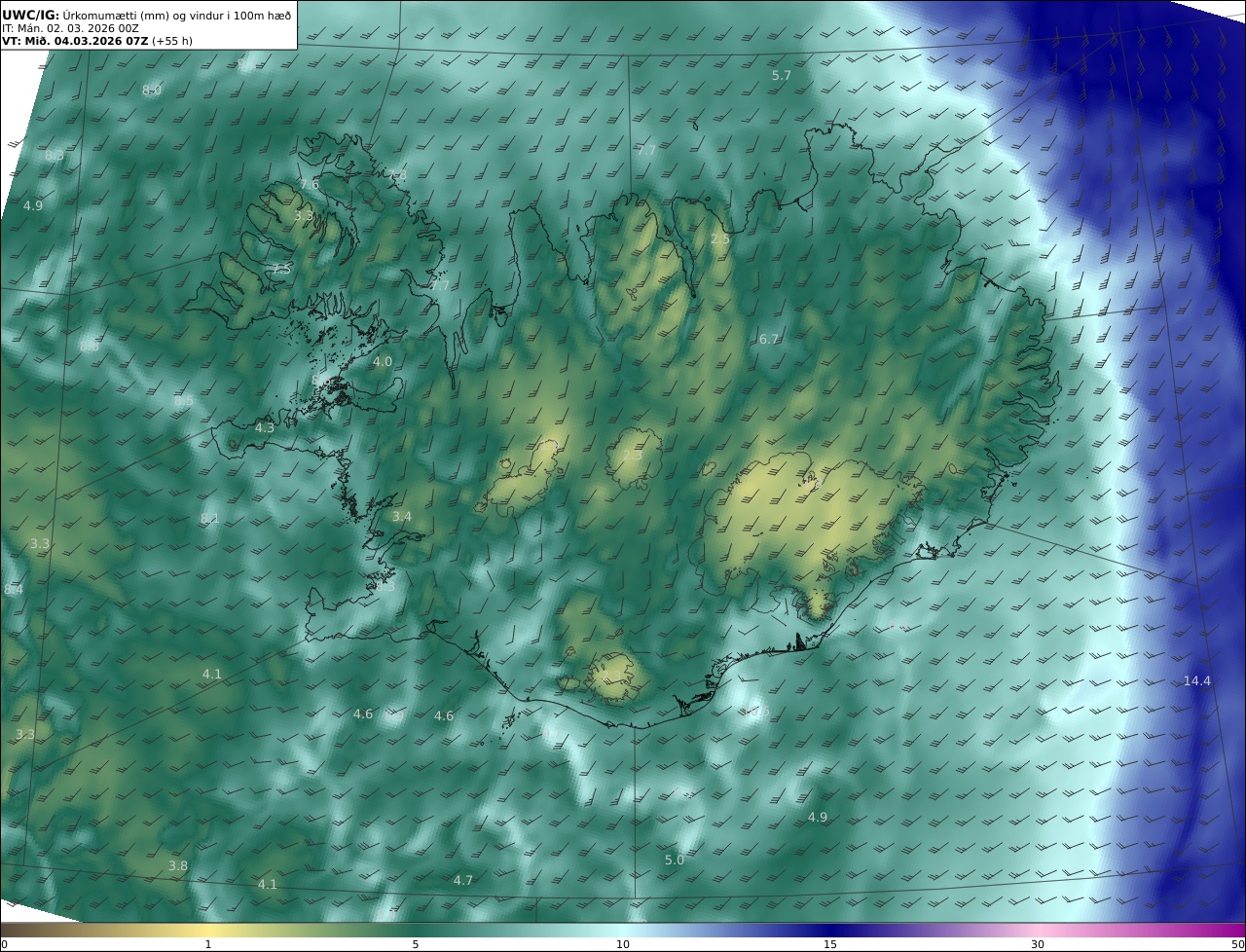The height and width of the screenshot is (952, 1246).
Task: Click the UWC/IG map title text
Action: pos(147,15)
